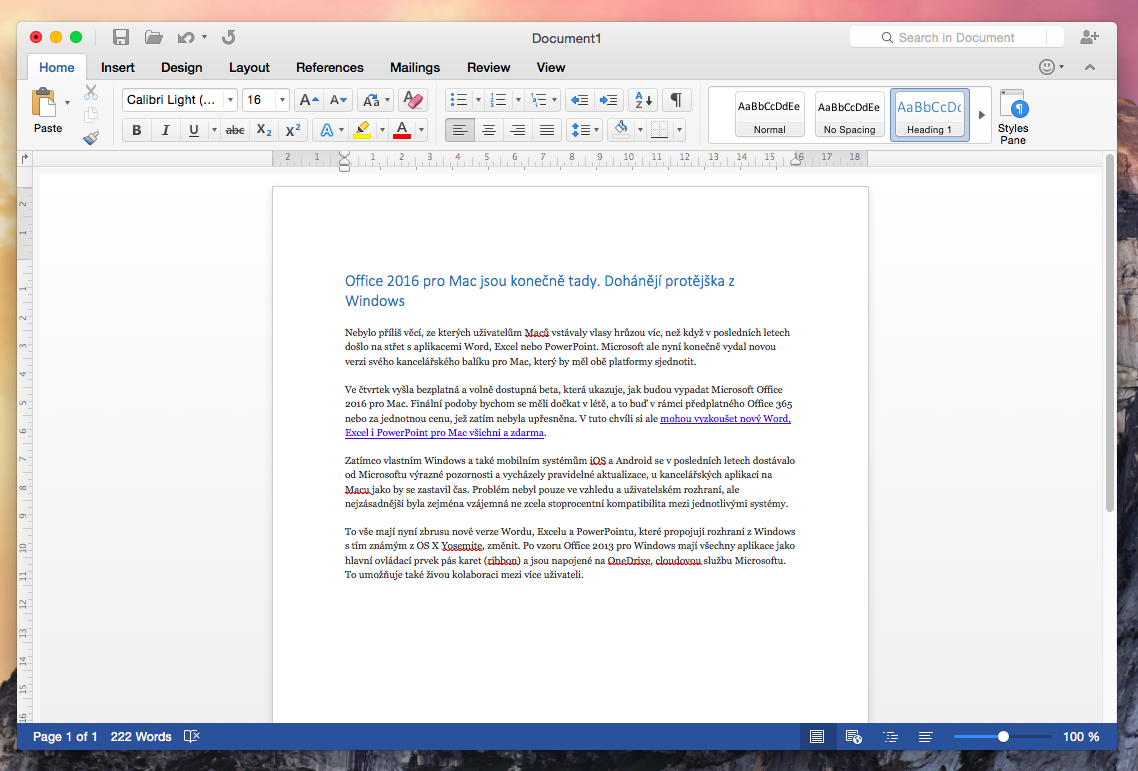Apply the No Spacing style

point(849,114)
